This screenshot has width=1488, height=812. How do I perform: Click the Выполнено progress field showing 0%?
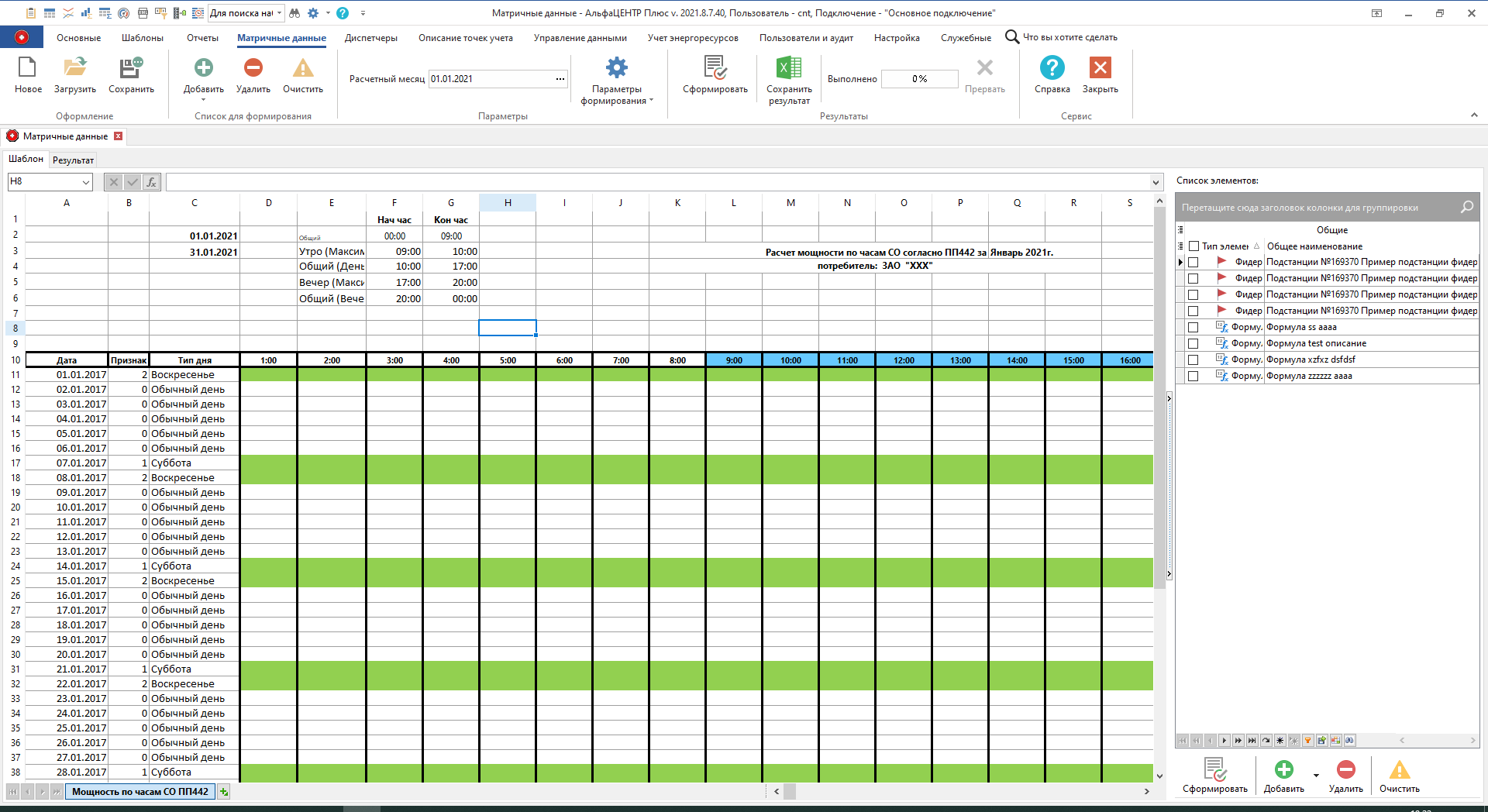click(919, 78)
